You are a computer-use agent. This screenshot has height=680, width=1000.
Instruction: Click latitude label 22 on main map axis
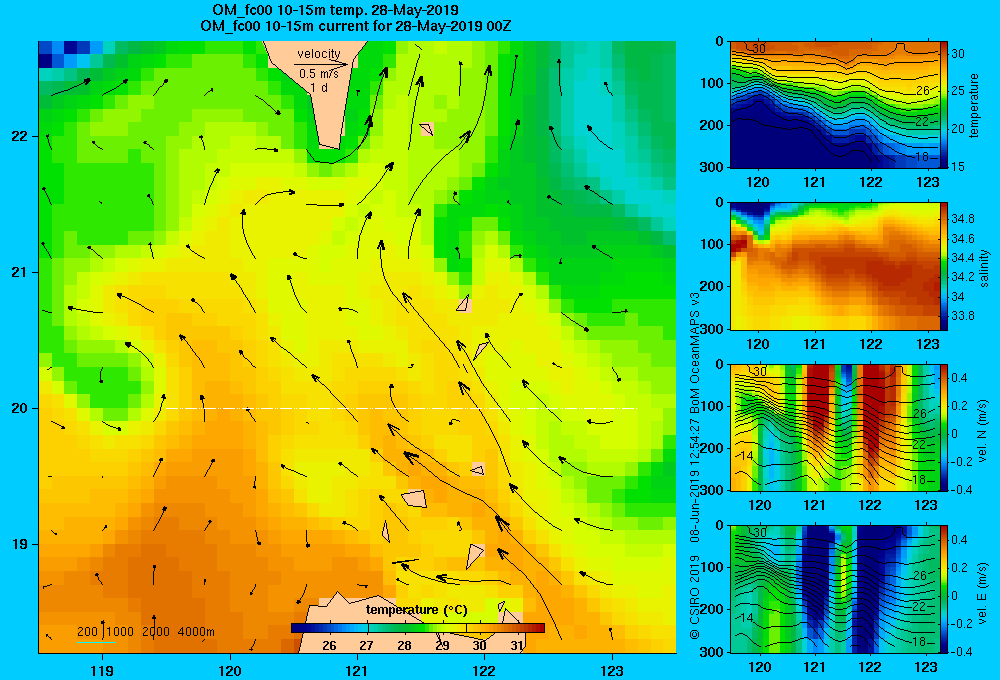coord(19,136)
